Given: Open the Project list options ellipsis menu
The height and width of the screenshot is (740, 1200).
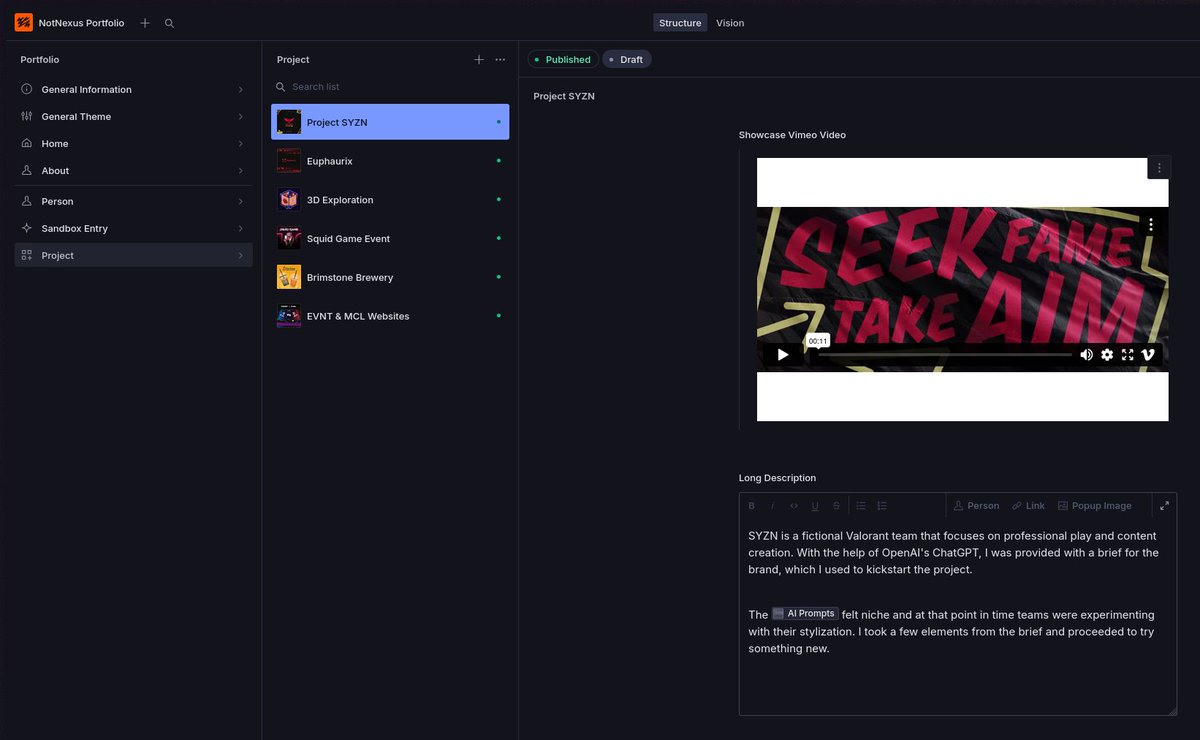Looking at the screenshot, I should tap(500, 60).
